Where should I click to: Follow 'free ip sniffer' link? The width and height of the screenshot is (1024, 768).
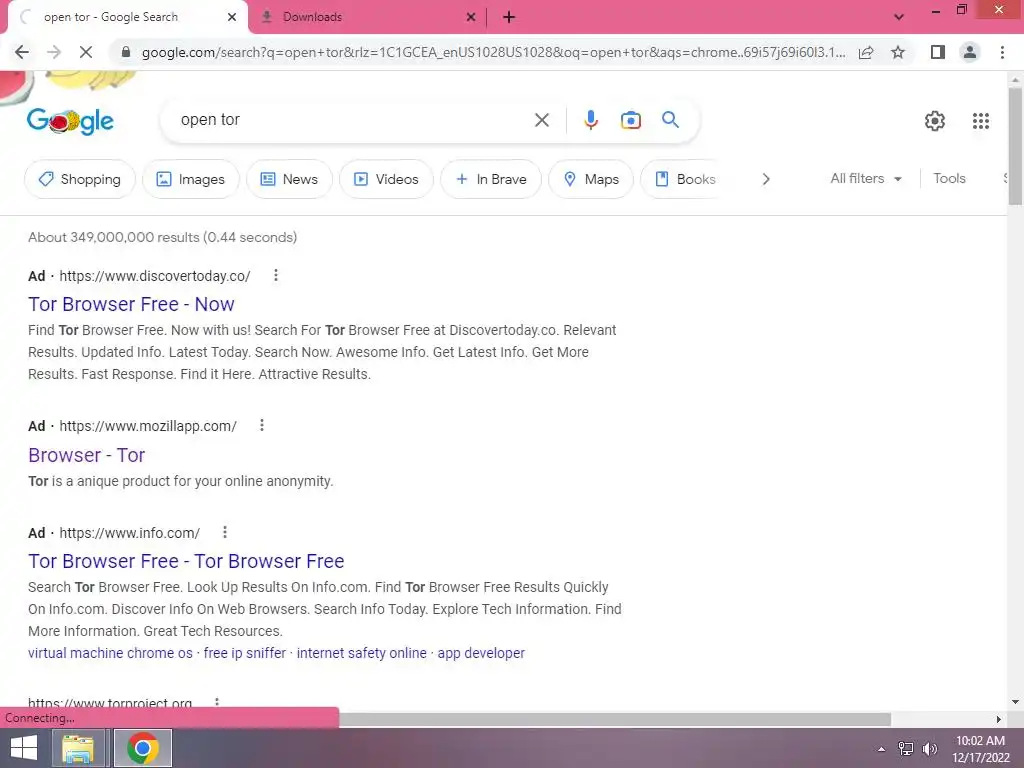(245, 653)
